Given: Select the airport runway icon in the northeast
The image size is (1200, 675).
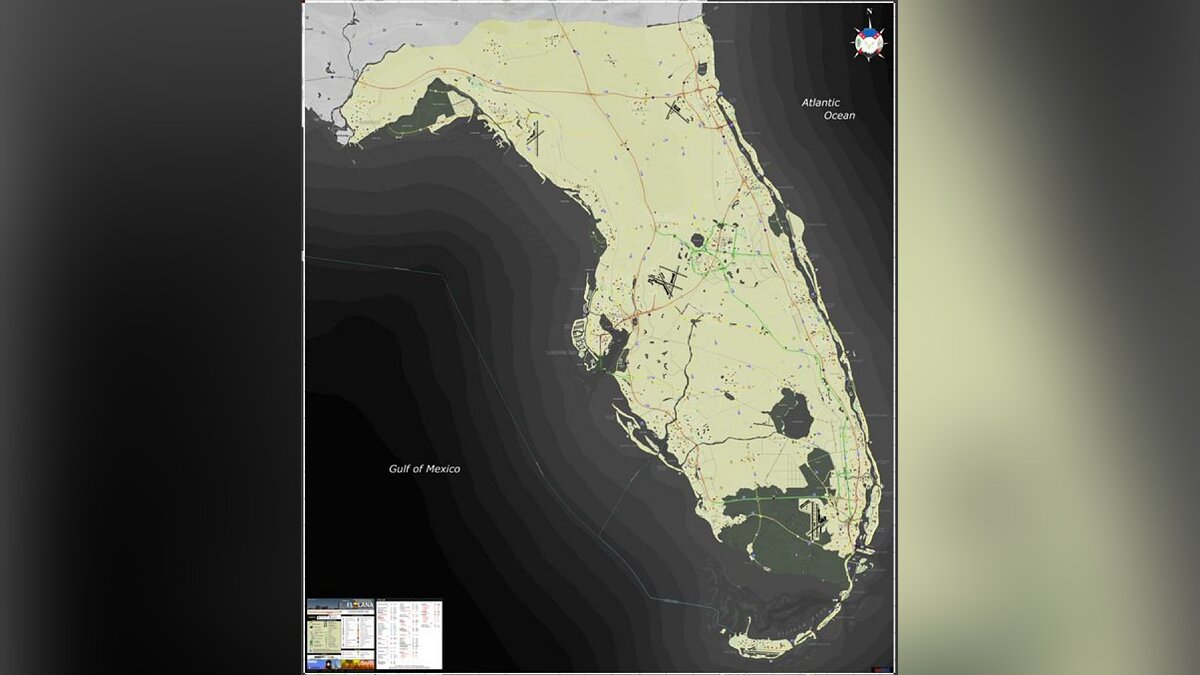Looking at the screenshot, I should pyautogui.click(x=678, y=111).
